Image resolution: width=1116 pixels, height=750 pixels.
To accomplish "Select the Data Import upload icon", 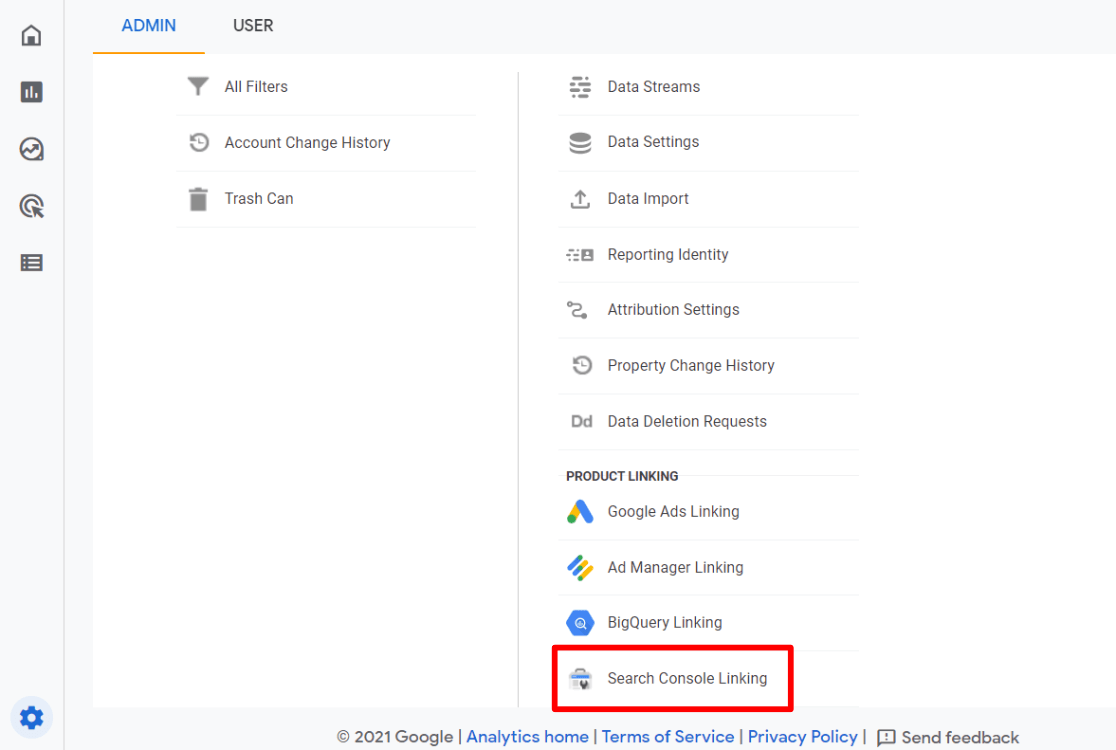I will point(580,199).
